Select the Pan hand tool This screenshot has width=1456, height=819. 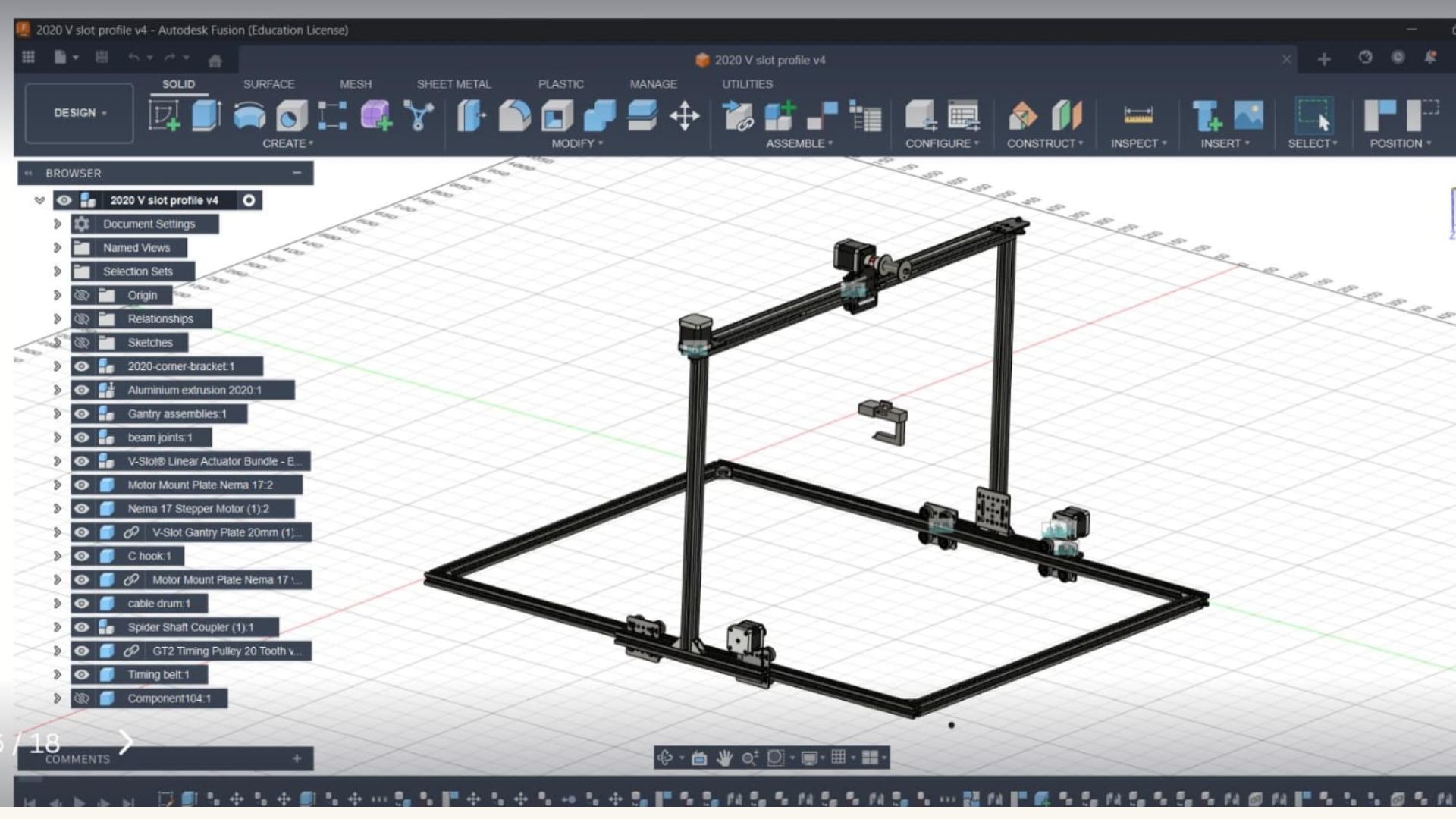pos(724,758)
